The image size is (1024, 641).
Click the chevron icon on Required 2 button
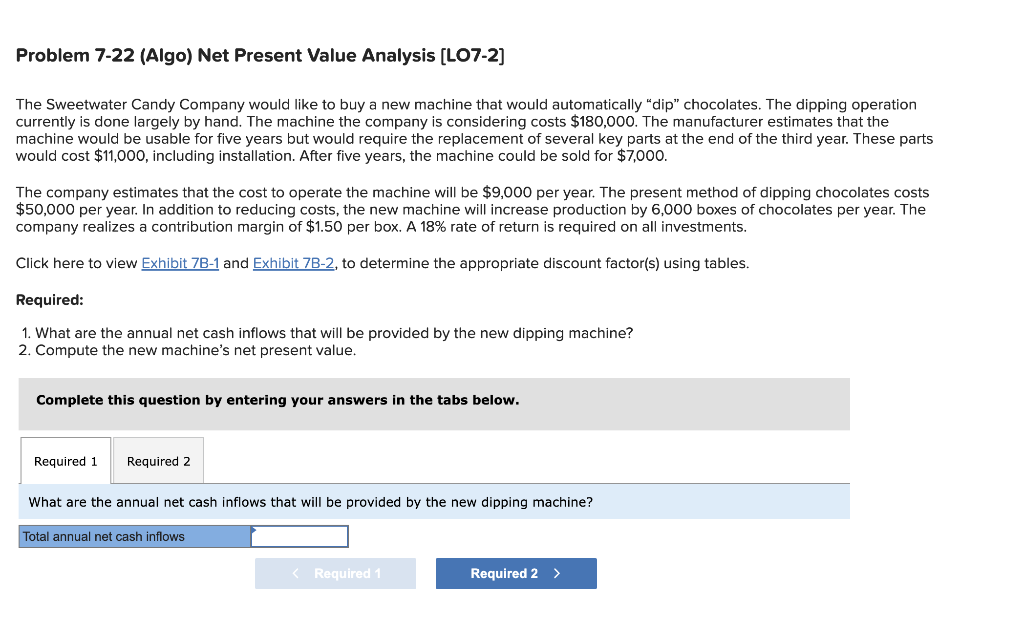pos(556,573)
